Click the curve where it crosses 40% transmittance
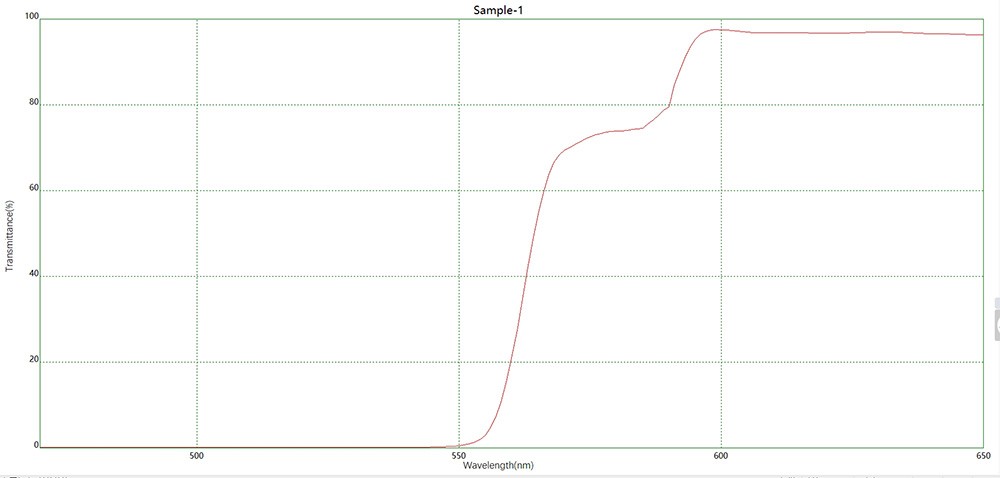Image resolution: width=1000 pixels, height=478 pixels. [x=523, y=276]
